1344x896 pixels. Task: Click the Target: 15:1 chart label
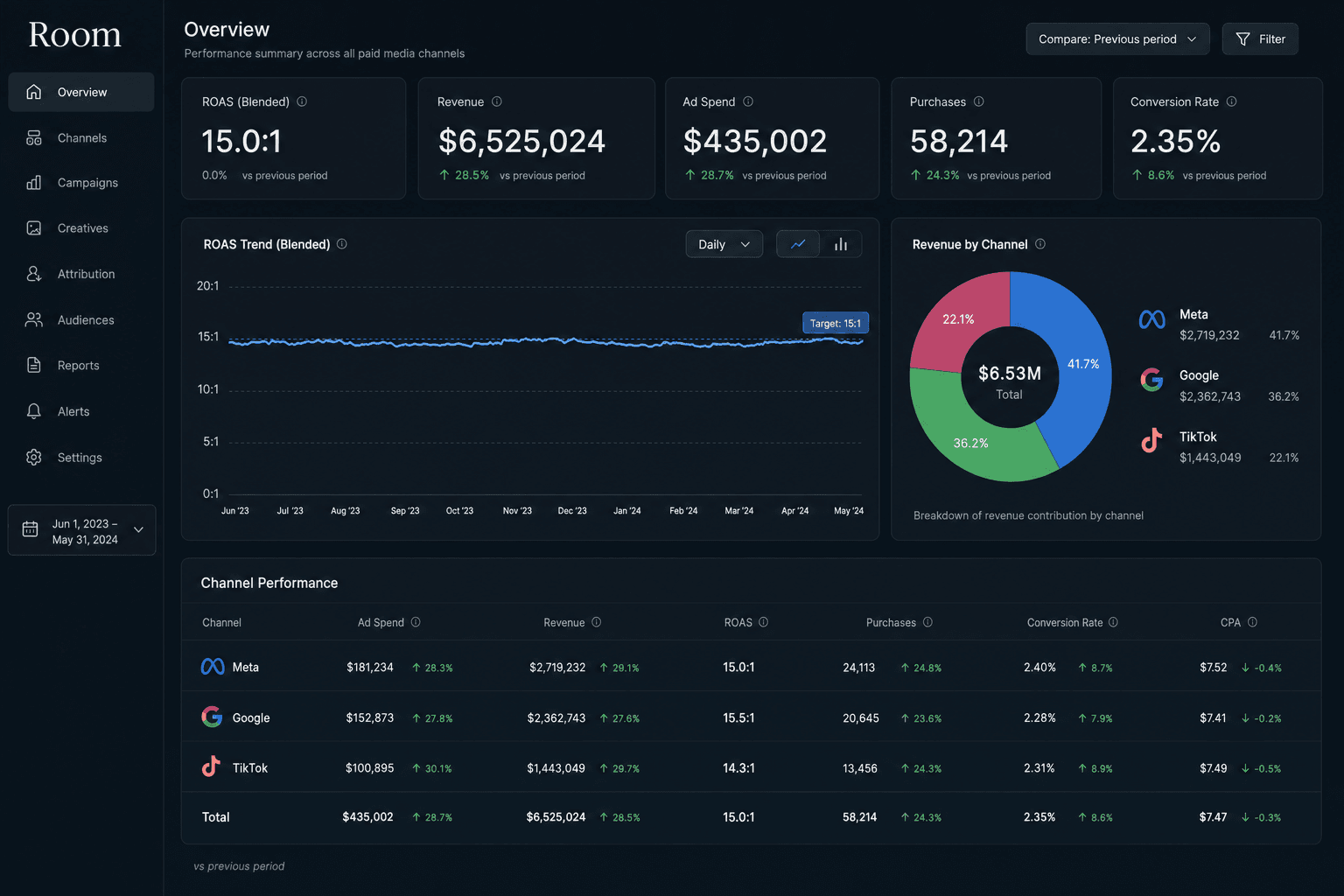[x=836, y=323]
